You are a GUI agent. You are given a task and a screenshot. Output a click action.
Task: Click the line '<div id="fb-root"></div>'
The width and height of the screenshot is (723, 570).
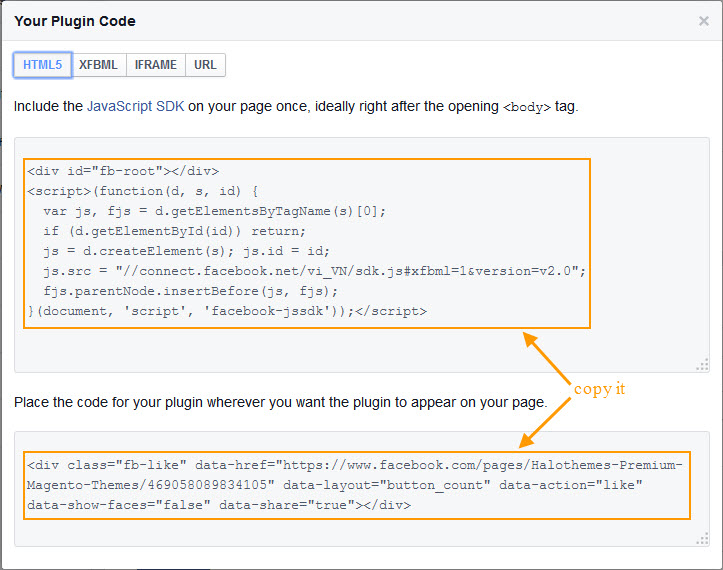coord(123,171)
